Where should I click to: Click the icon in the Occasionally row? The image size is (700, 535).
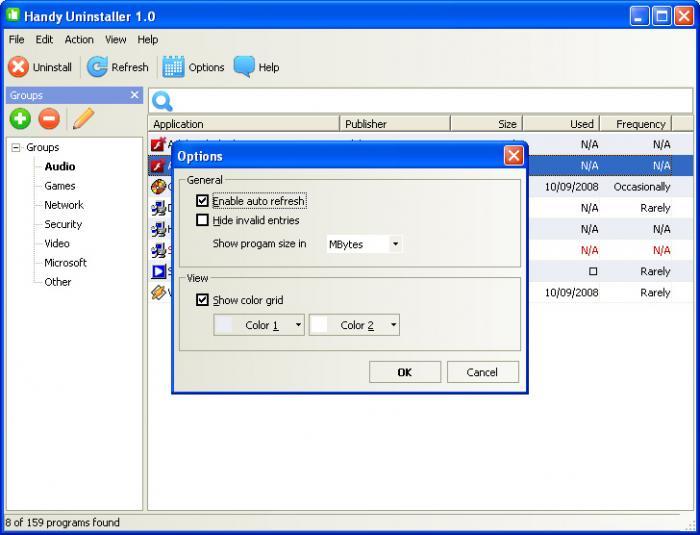[x=158, y=187]
